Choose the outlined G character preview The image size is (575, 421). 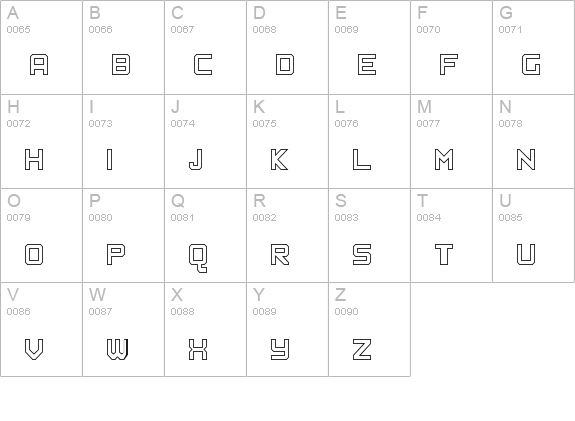[531, 65]
